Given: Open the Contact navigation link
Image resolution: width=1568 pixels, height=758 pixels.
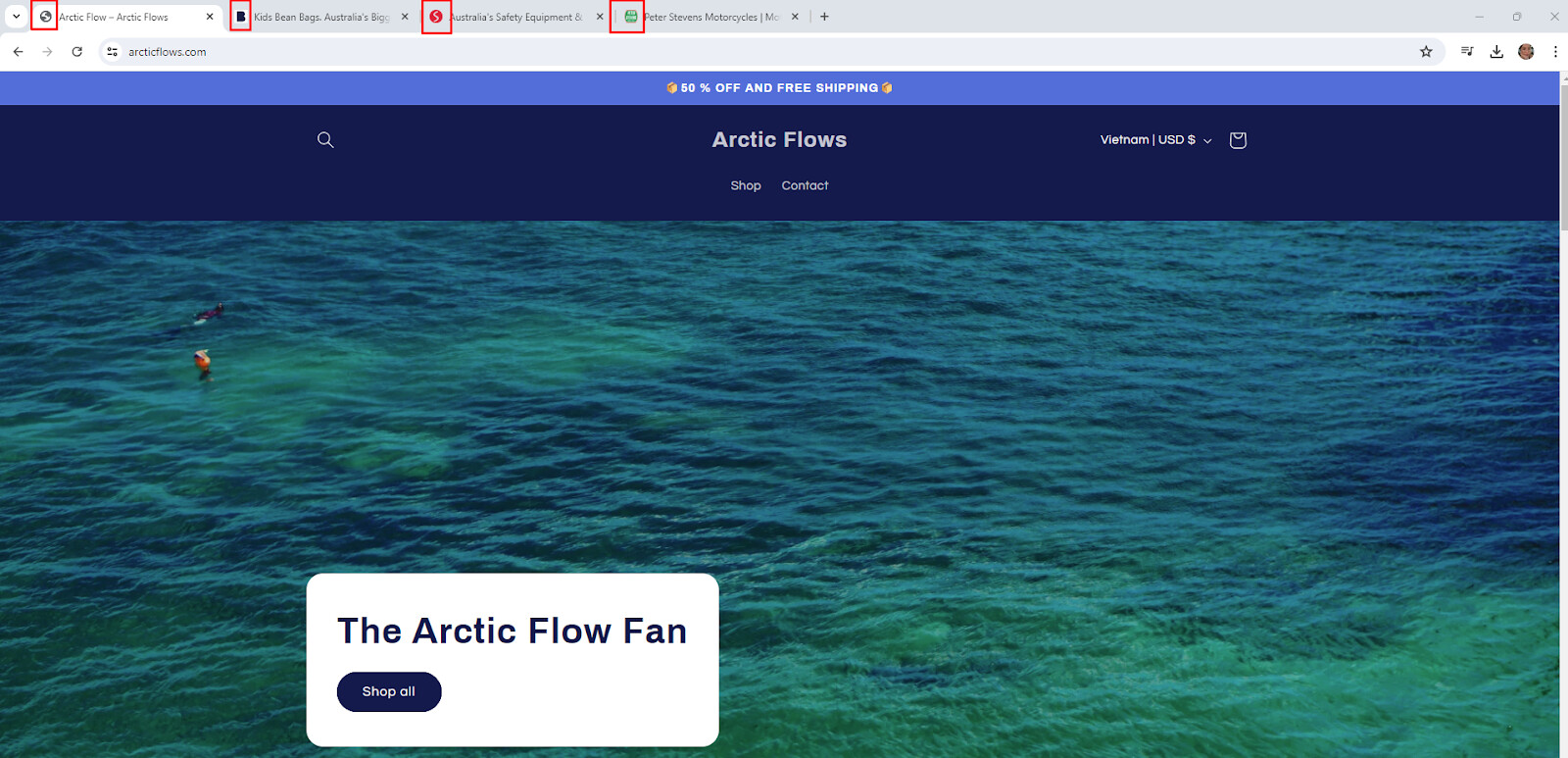Looking at the screenshot, I should (x=805, y=185).
